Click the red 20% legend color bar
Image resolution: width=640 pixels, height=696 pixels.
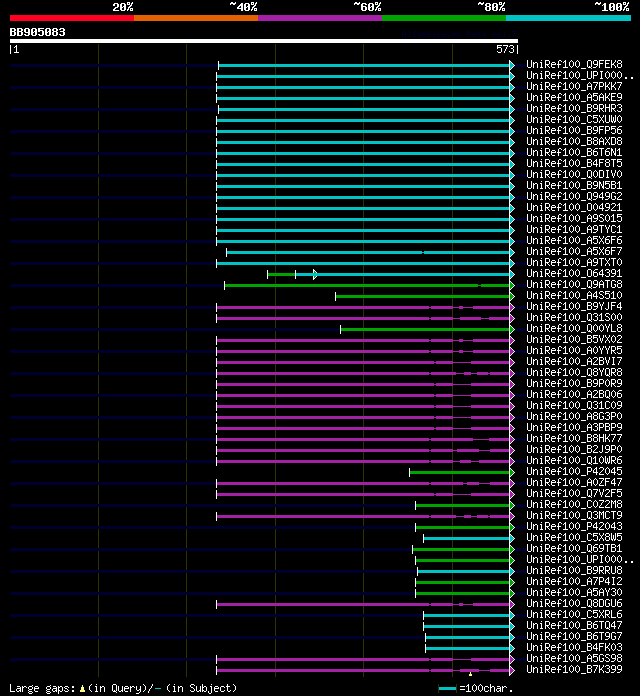(x=72, y=18)
